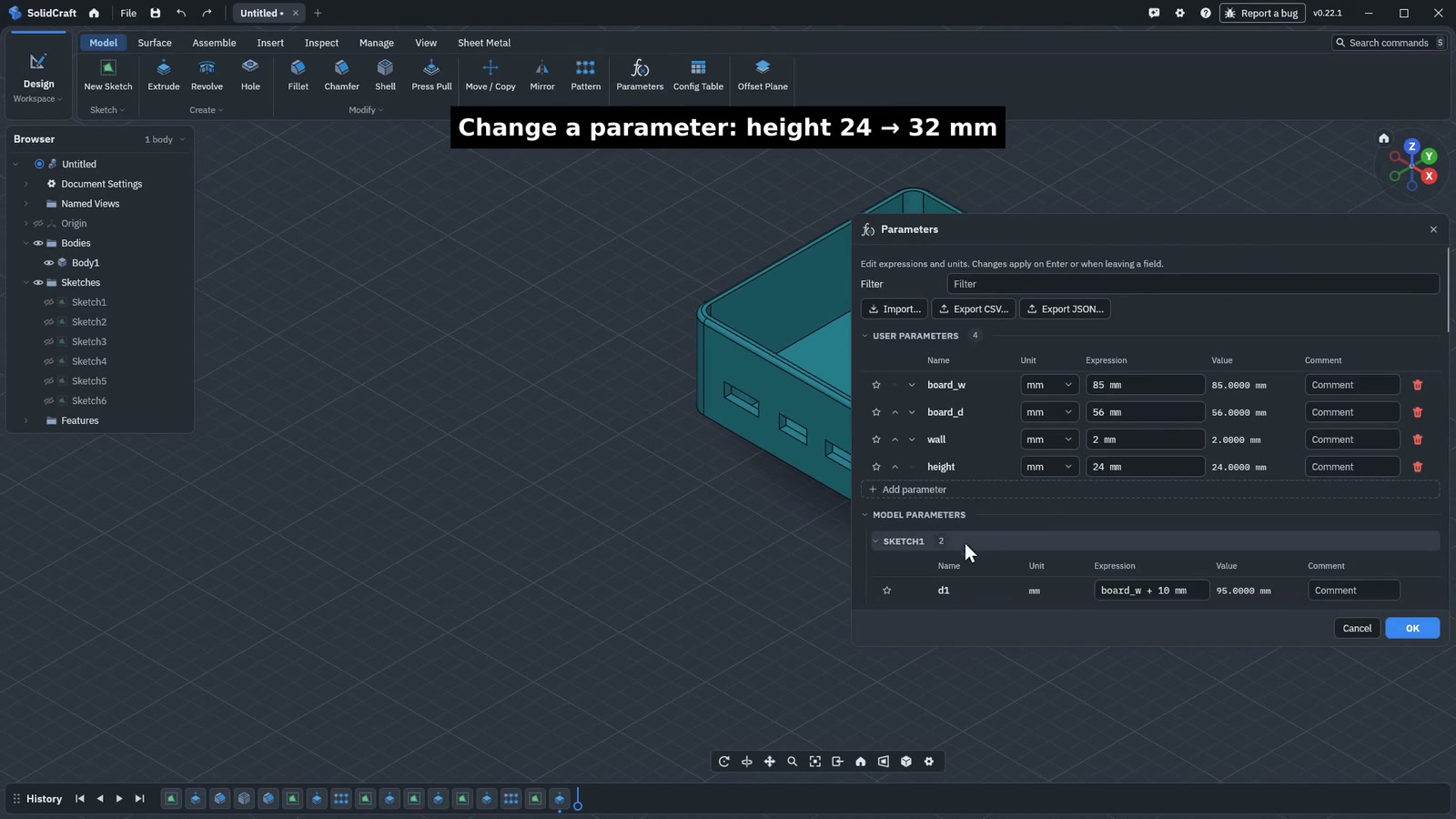The width and height of the screenshot is (1456, 819).
Task: Export parameters with Export CSV
Action: [973, 309]
